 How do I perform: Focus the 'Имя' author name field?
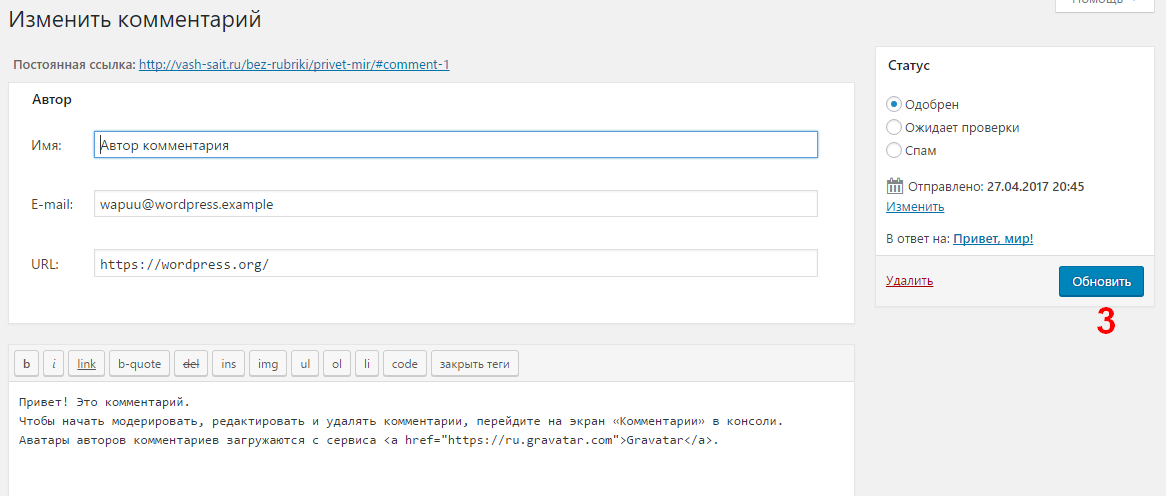point(456,145)
